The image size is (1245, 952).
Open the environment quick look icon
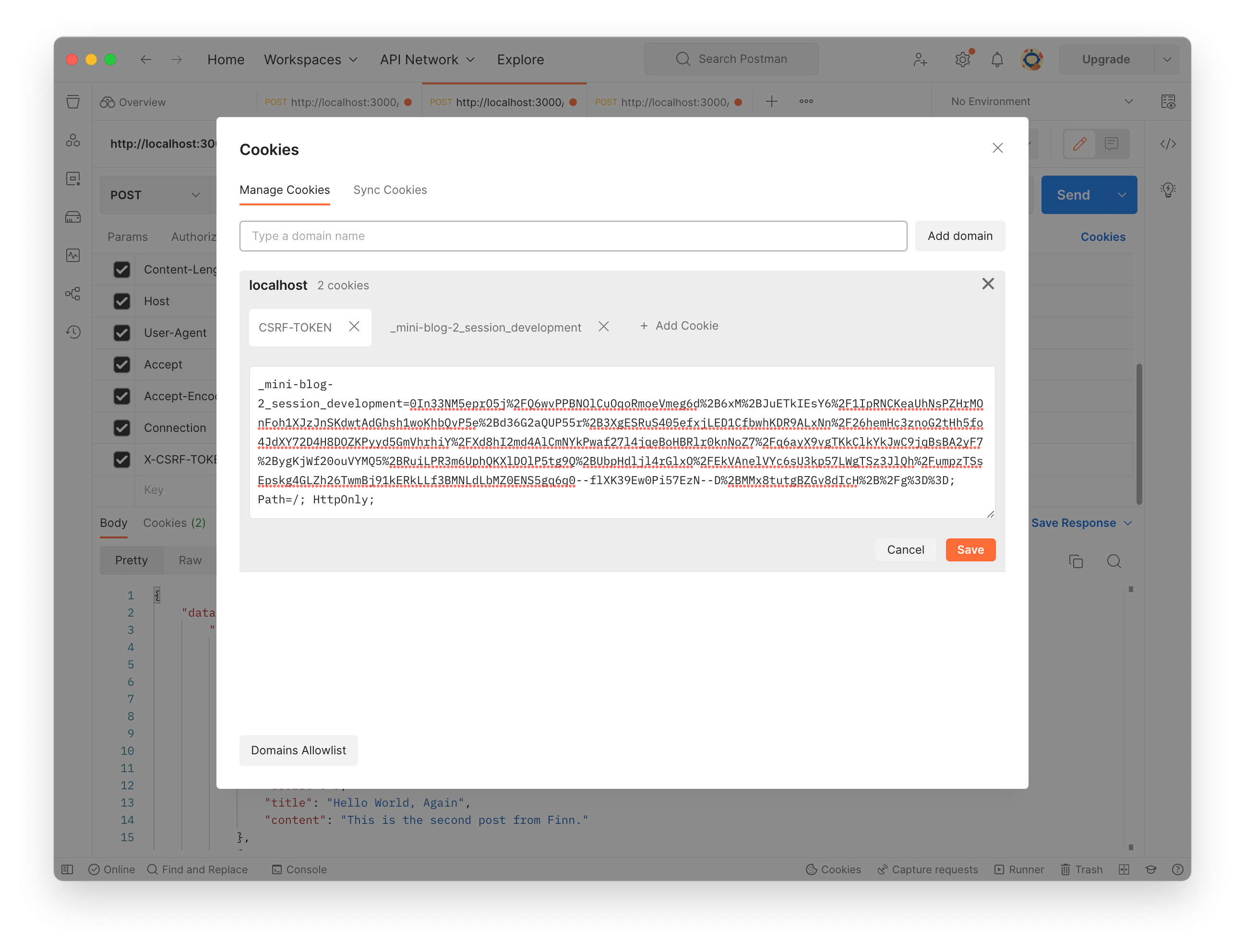(x=1168, y=101)
